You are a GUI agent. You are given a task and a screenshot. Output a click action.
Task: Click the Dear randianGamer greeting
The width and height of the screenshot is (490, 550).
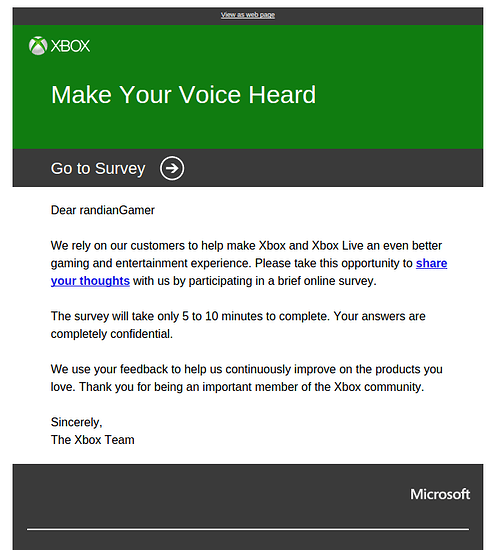[x=103, y=210]
